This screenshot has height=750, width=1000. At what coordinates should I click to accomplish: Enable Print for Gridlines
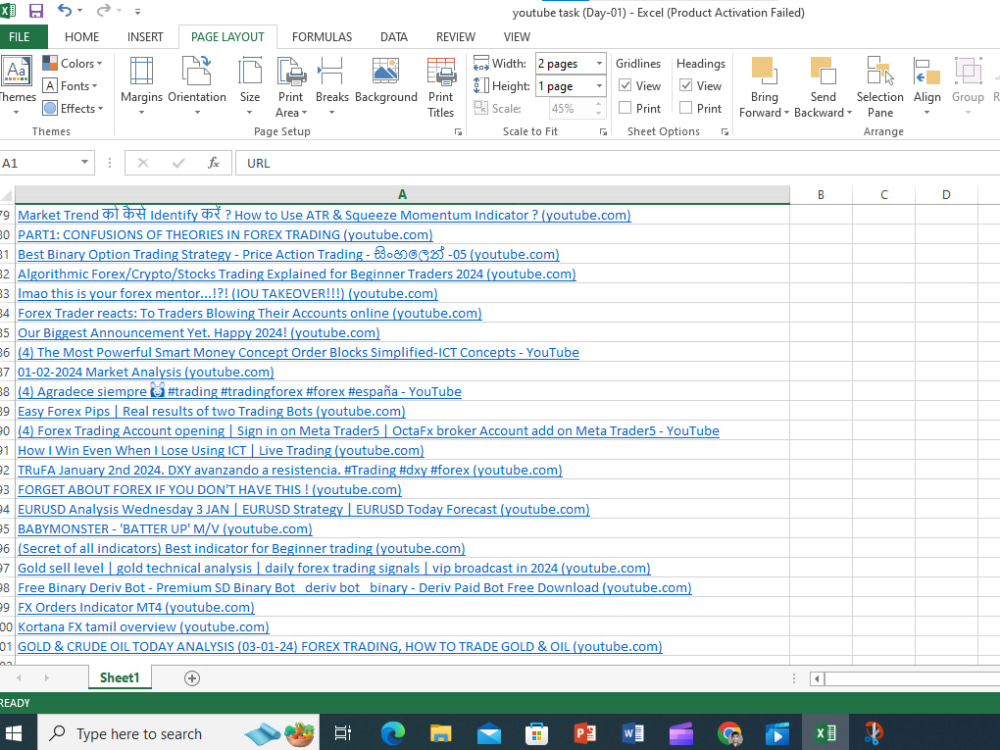625,107
